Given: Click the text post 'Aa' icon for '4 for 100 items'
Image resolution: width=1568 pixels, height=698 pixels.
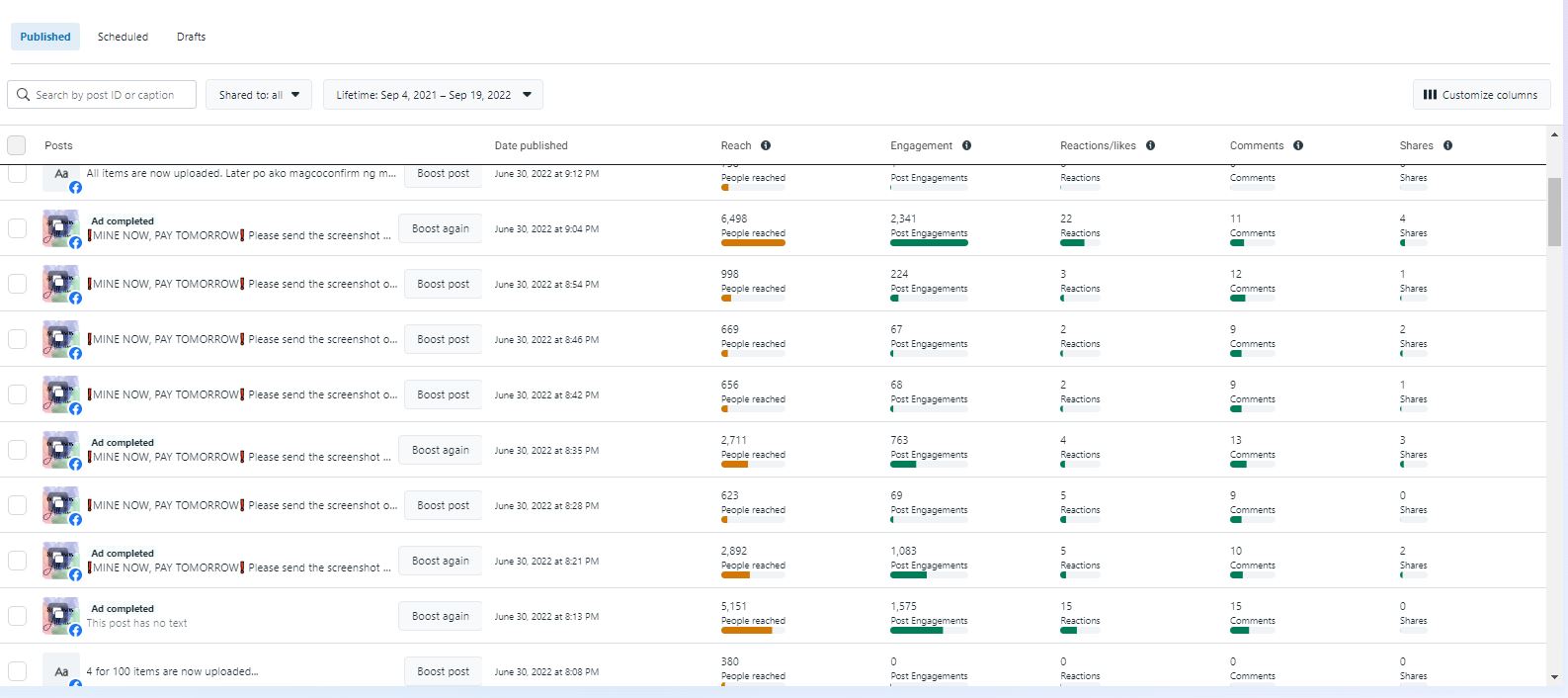Looking at the screenshot, I should coord(61,671).
